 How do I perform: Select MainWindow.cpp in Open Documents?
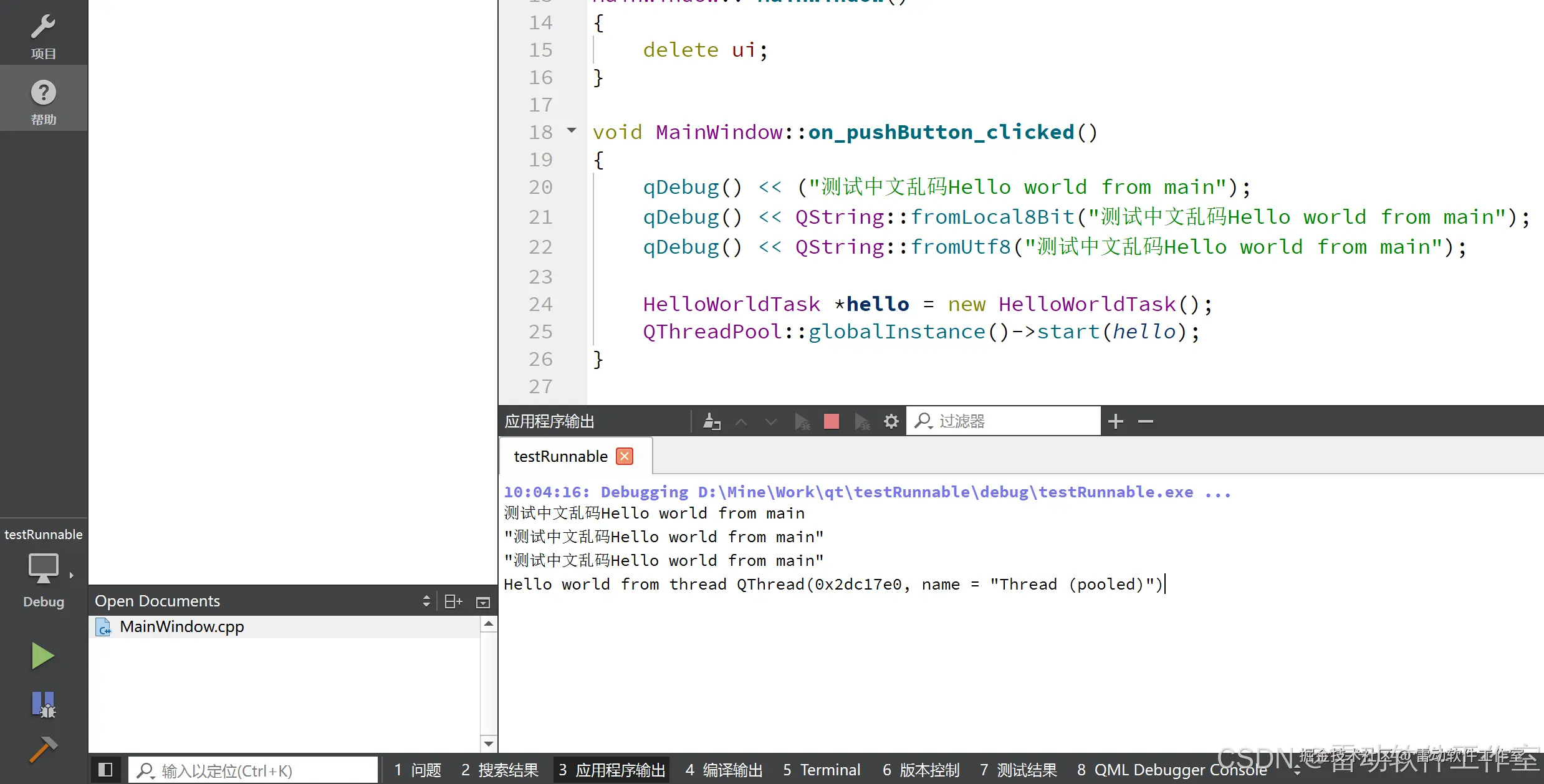click(x=181, y=626)
